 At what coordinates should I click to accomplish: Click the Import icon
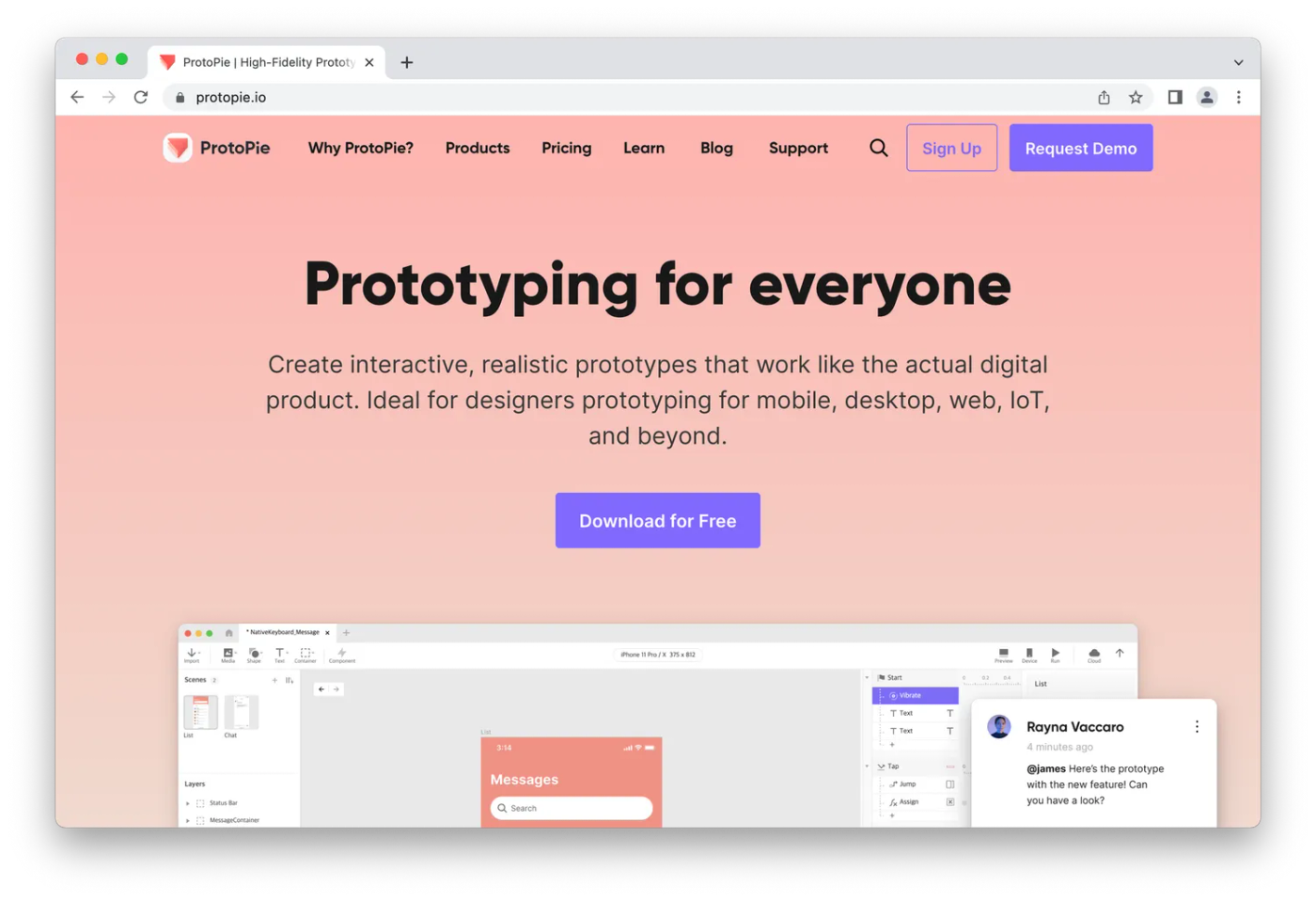pos(193,654)
